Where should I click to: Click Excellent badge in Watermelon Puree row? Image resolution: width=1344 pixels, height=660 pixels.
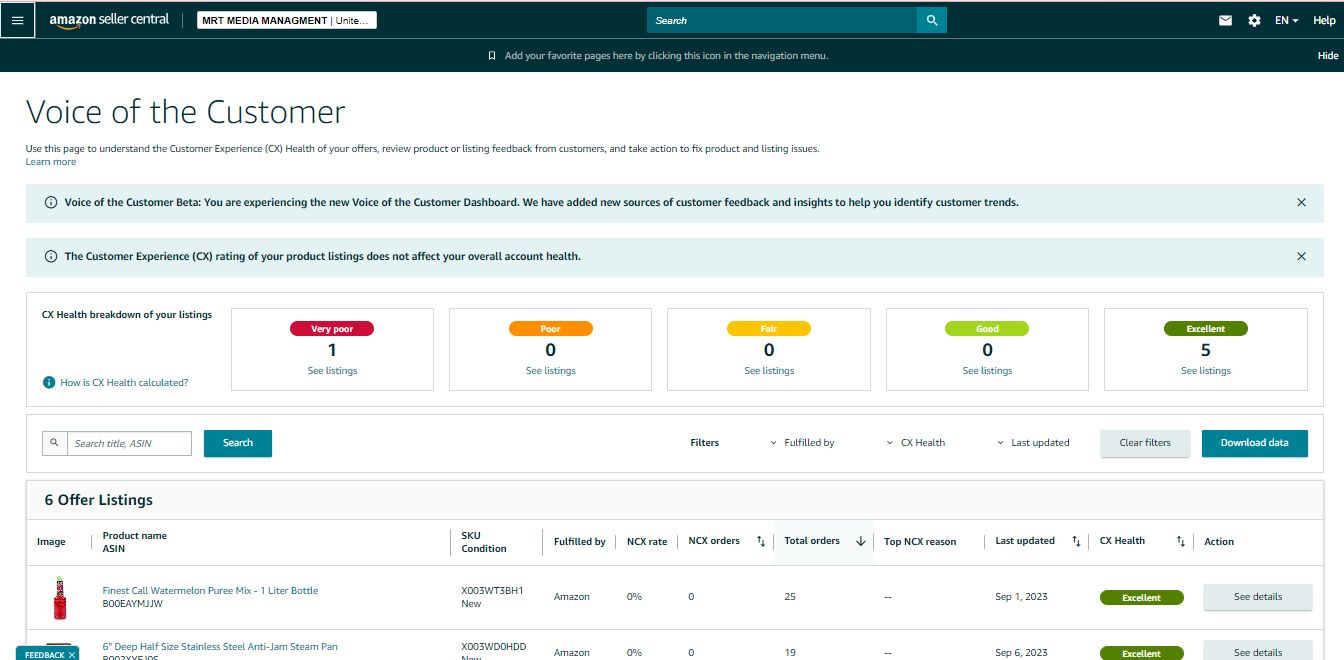[1141, 598]
